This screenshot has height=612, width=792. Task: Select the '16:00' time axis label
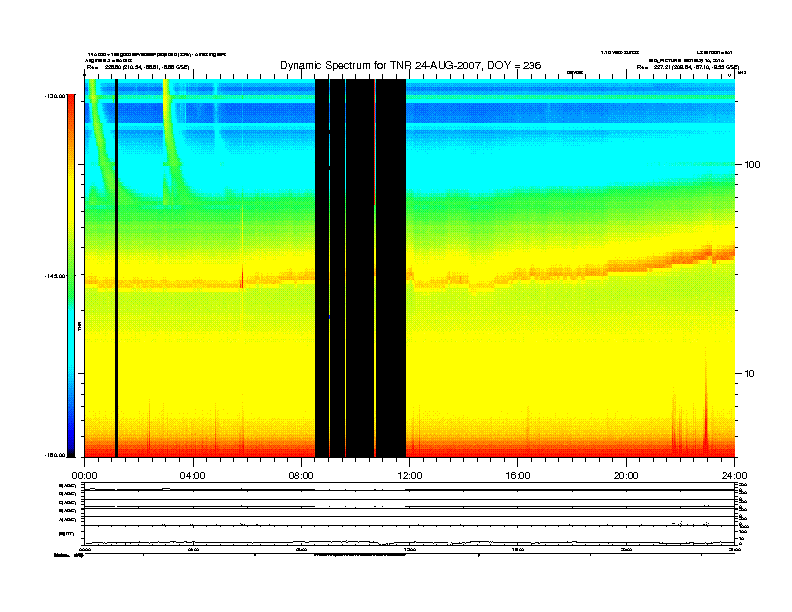[518, 476]
